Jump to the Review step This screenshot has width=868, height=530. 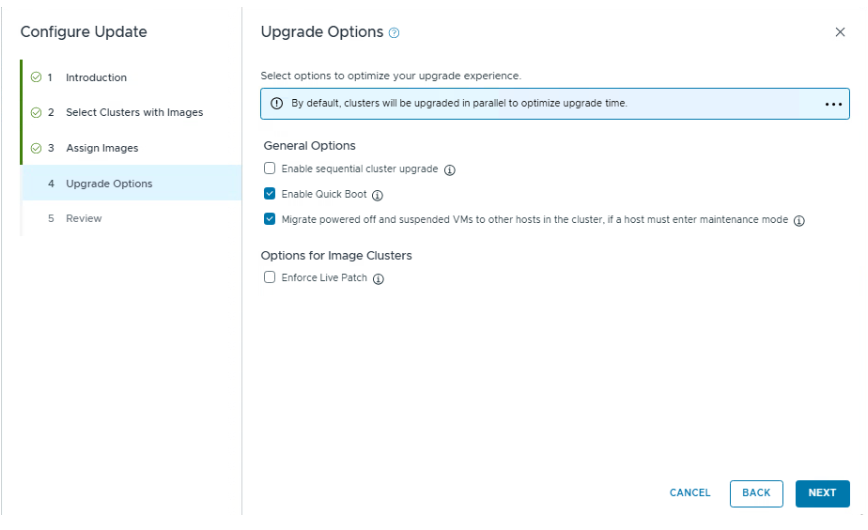(x=84, y=218)
